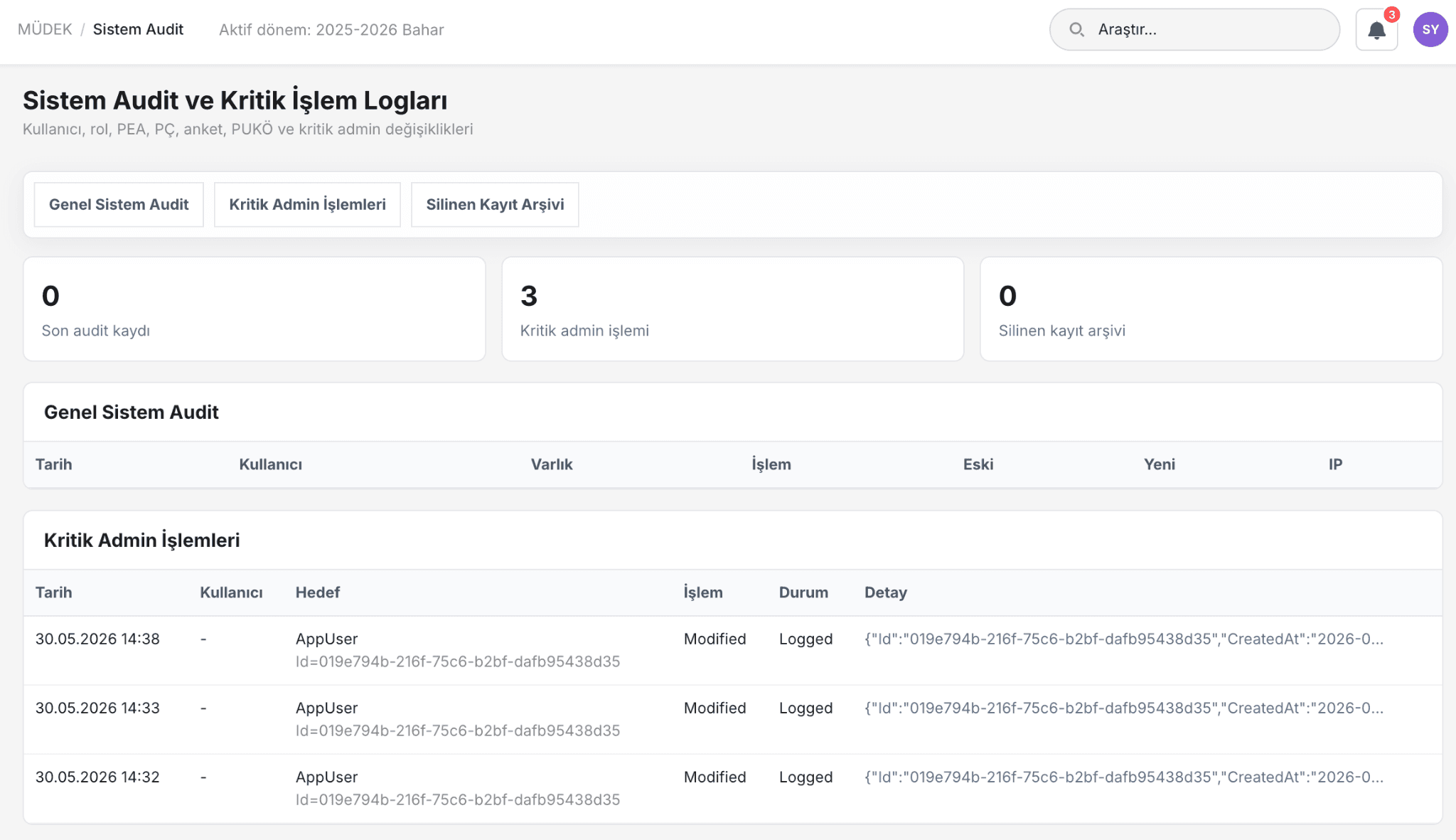
Task: Switch to Kritik Admin İşlemleri tab
Action: coord(307,205)
